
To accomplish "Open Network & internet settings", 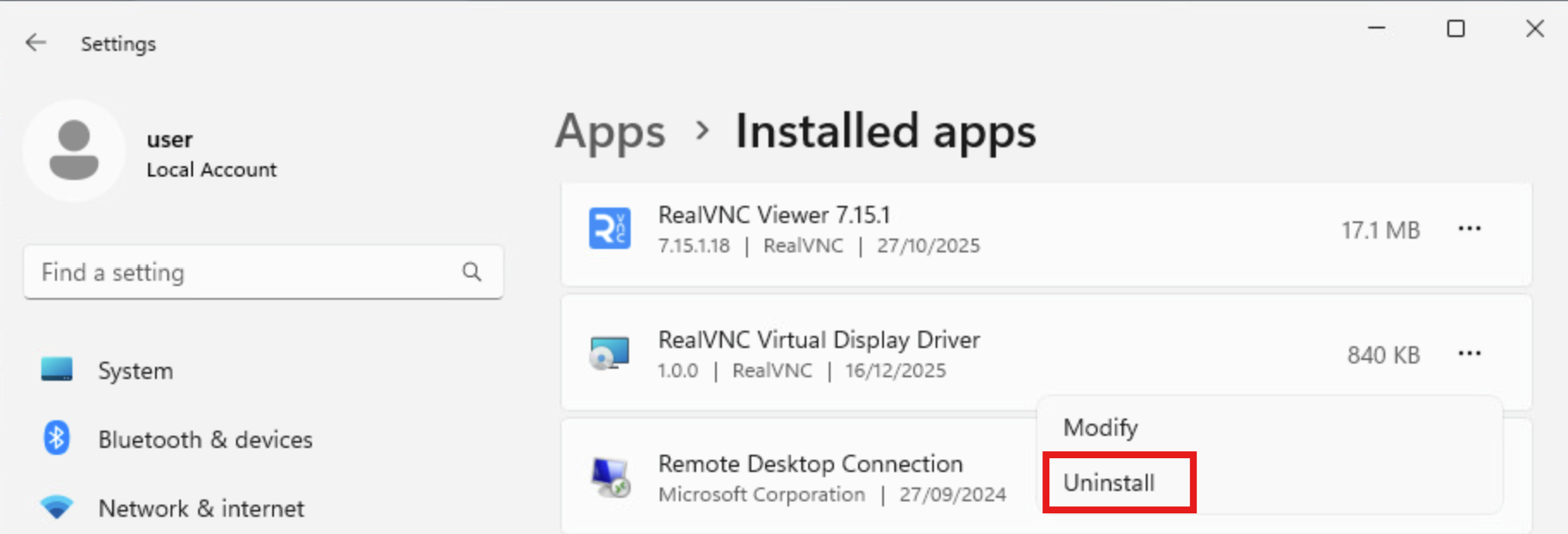I will point(201,508).
